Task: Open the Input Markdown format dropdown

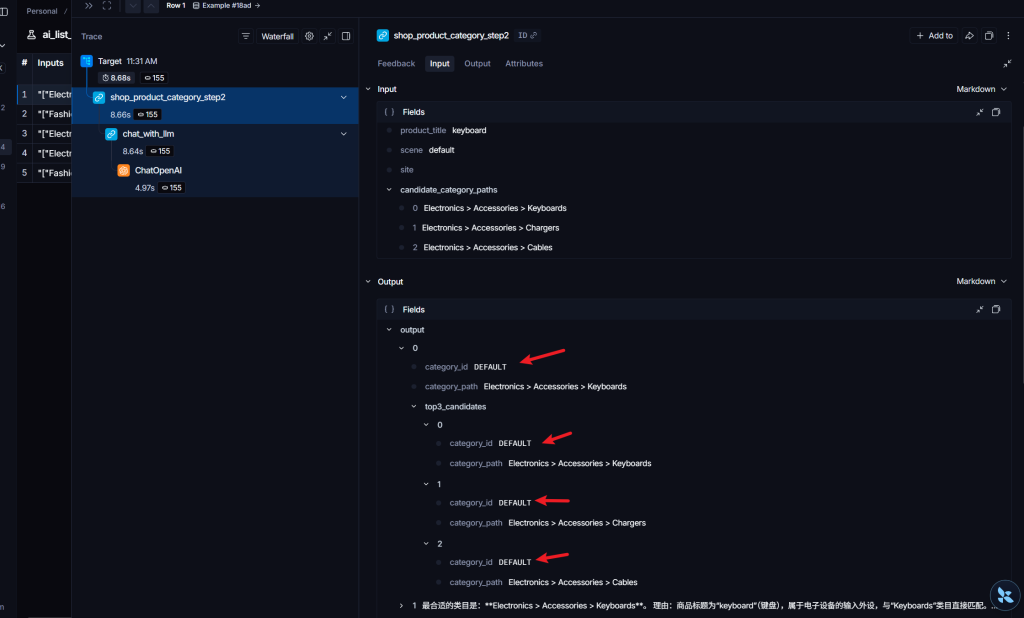Action: click(982, 89)
